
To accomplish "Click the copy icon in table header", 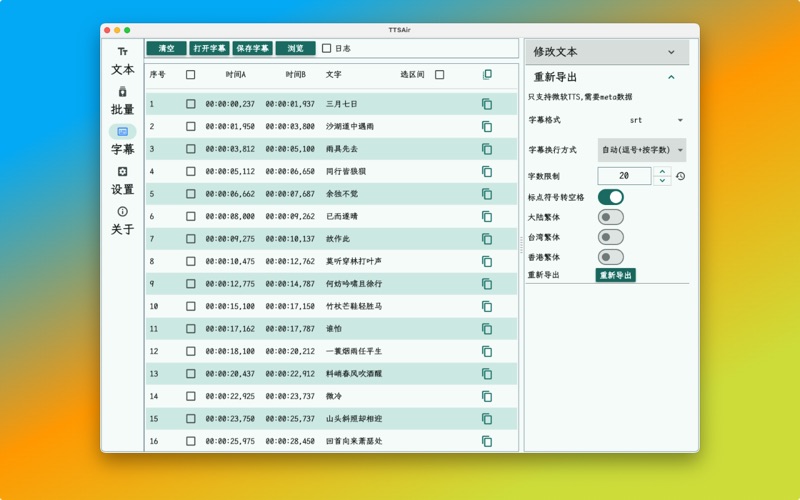I will coord(487,74).
